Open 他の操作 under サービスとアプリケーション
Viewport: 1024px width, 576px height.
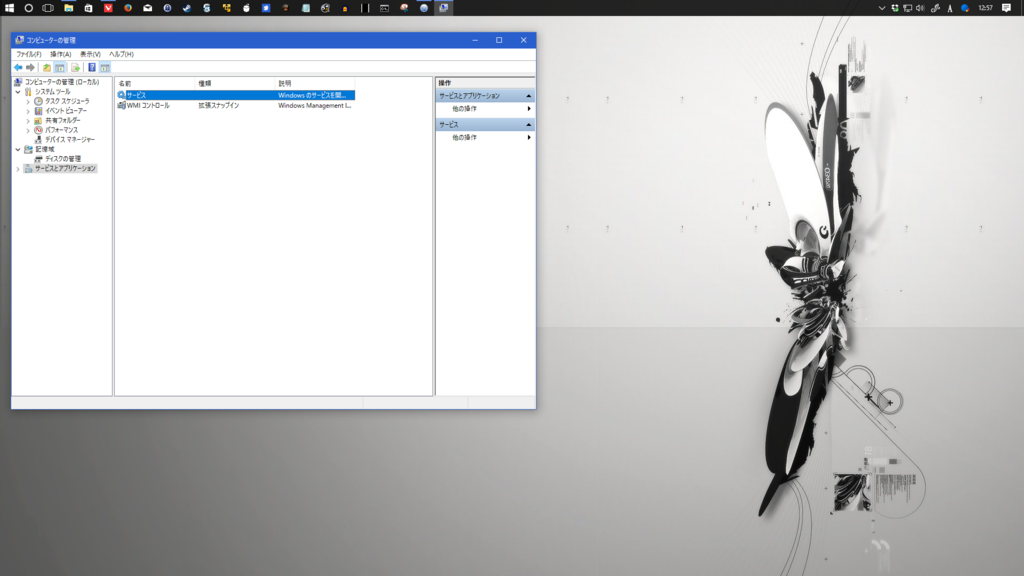pos(485,109)
